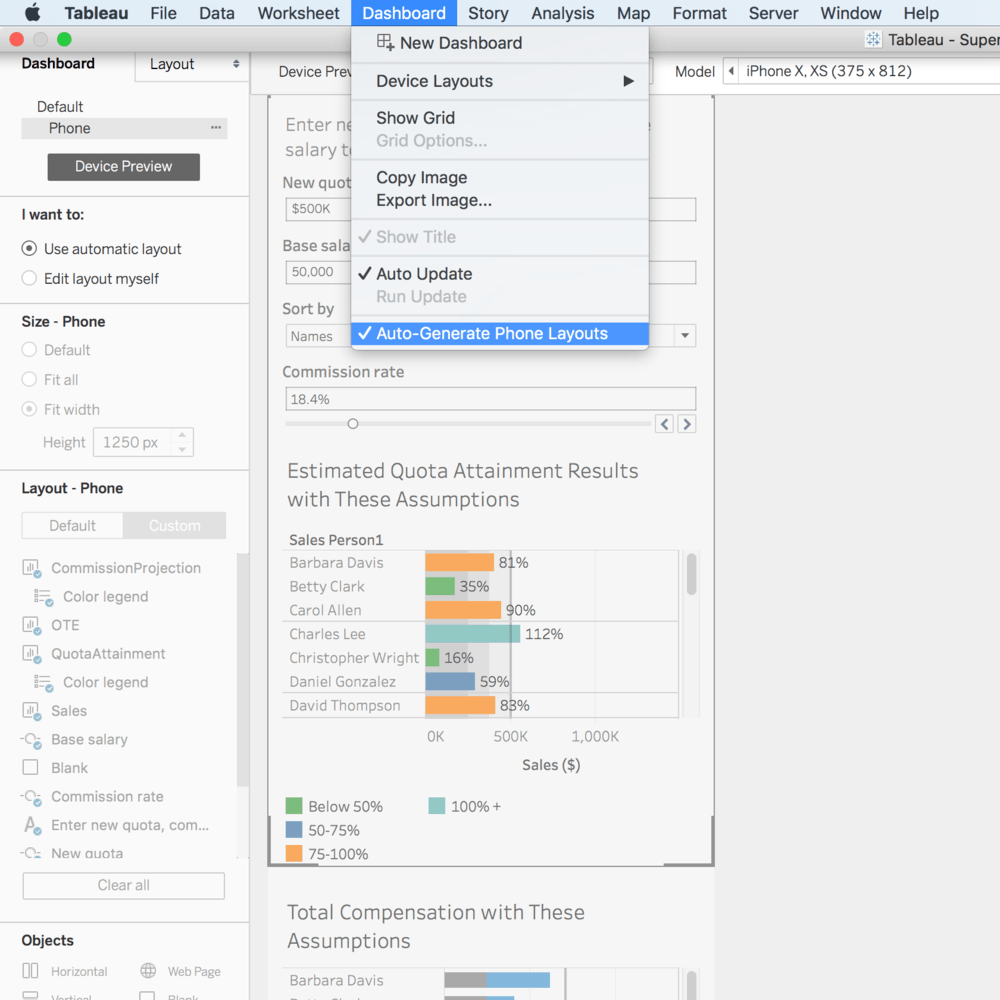The height and width of the screenshot is (1000, 1000).
Task: Click the Clear all button
Action: click(x=123, y=885)
